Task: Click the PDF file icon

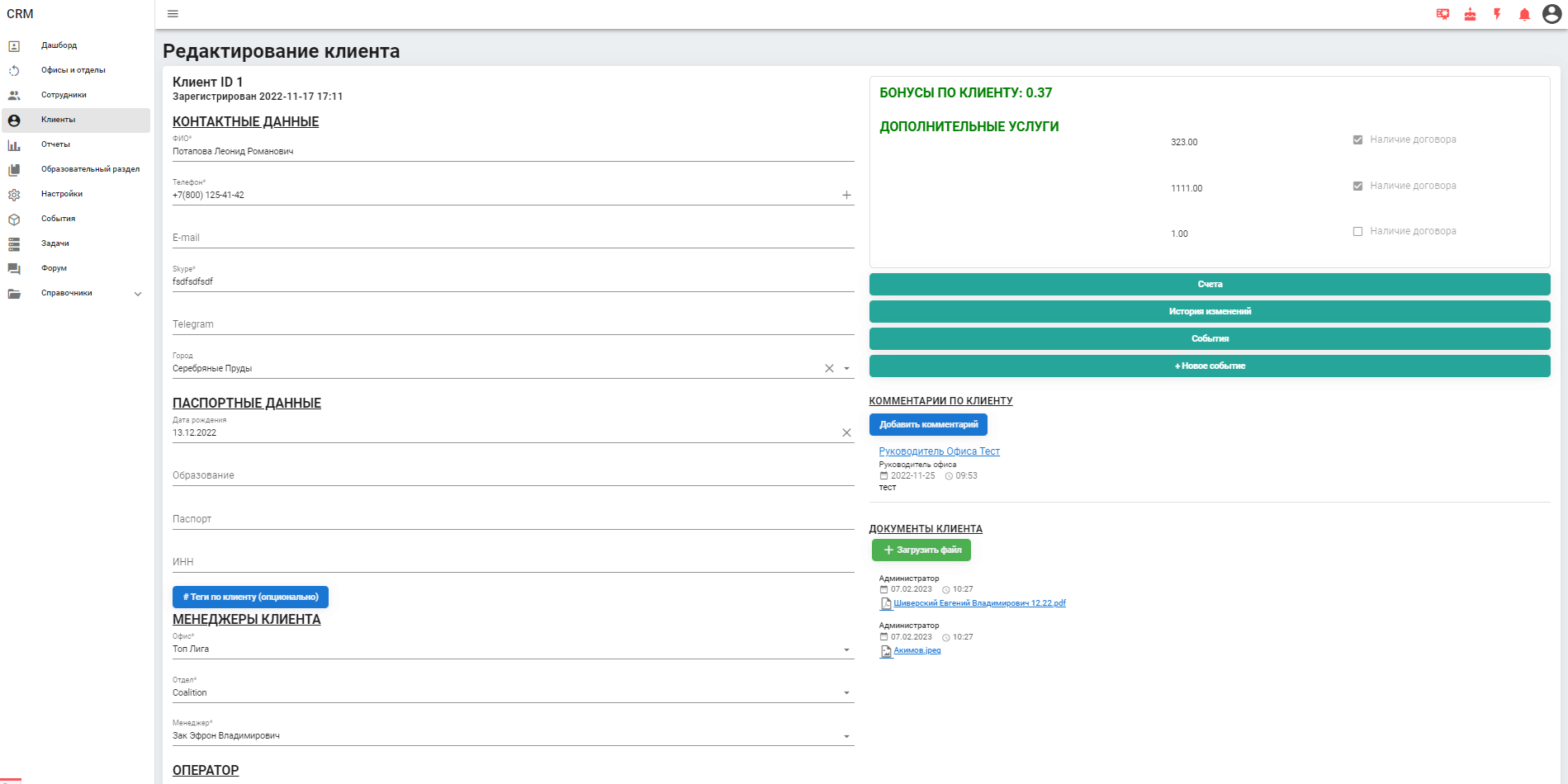Action: (x=886, y=603)
